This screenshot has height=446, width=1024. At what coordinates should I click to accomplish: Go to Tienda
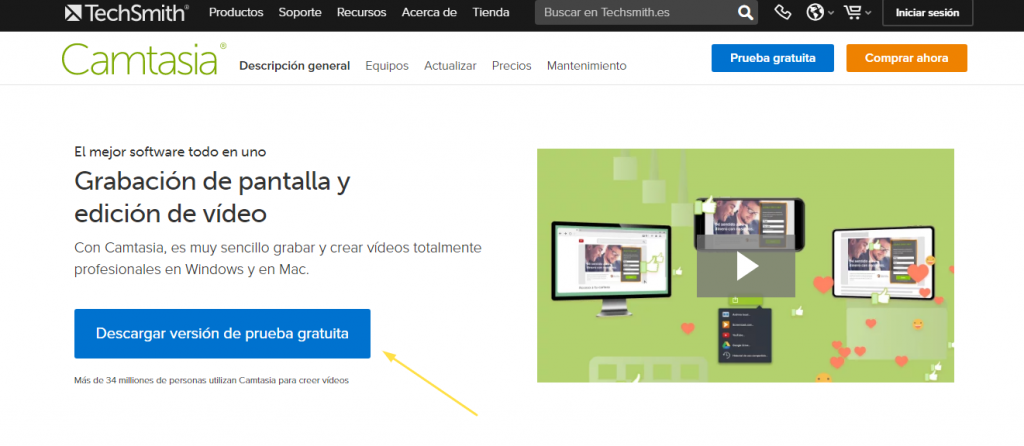(x=490, y=12)
